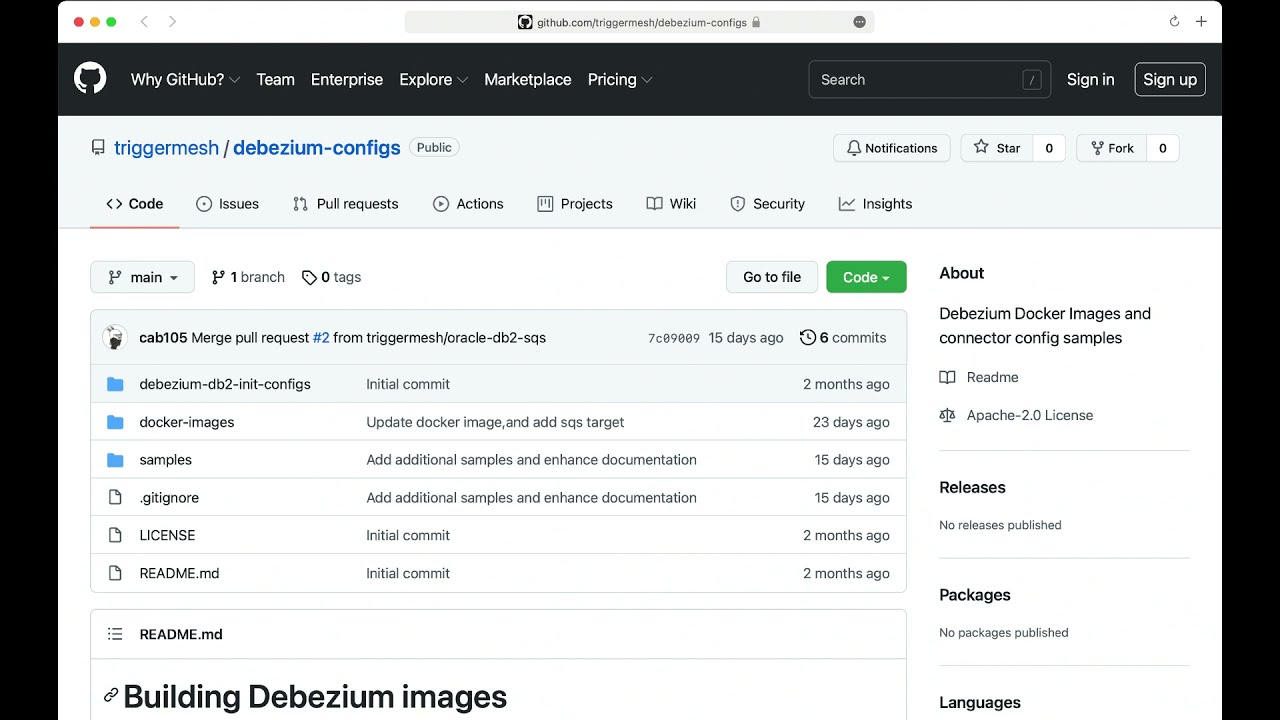Click the tag icon next to 0 tags

[309, 278]
